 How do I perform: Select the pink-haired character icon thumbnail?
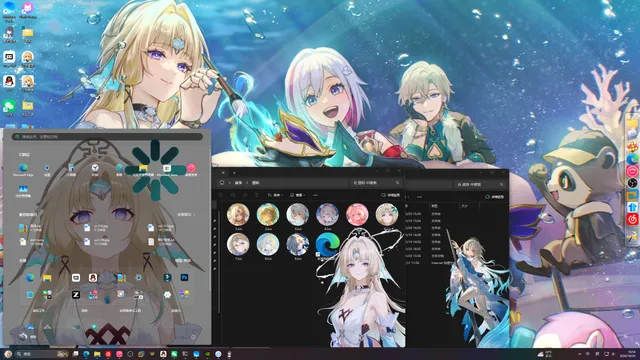(357, 215)
